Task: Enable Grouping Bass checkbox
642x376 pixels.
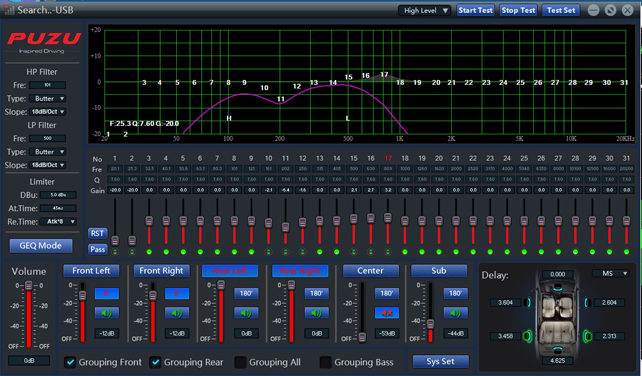Action: pos(326,362)
